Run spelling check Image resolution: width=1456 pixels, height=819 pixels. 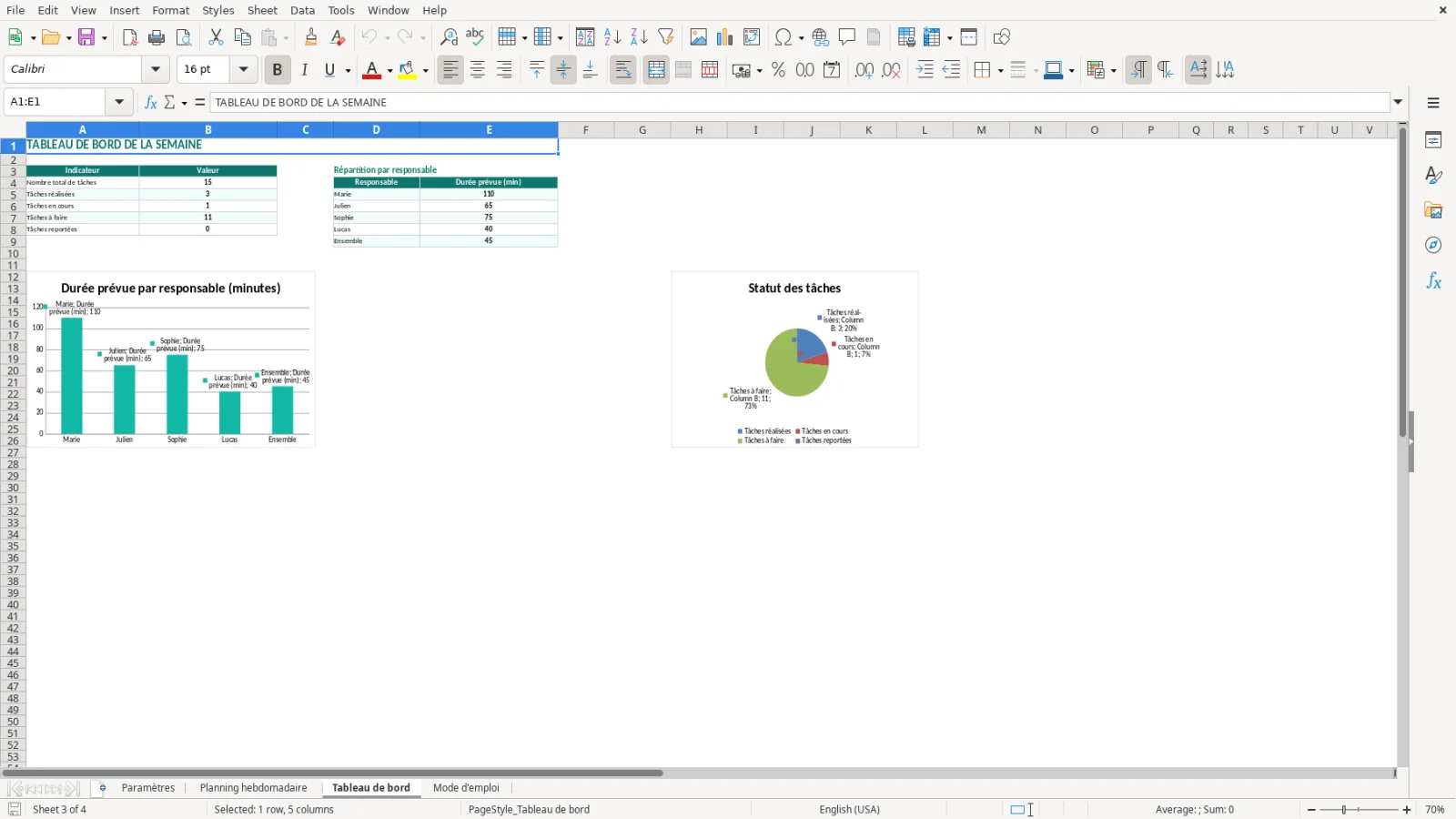(x=475, y=37)
